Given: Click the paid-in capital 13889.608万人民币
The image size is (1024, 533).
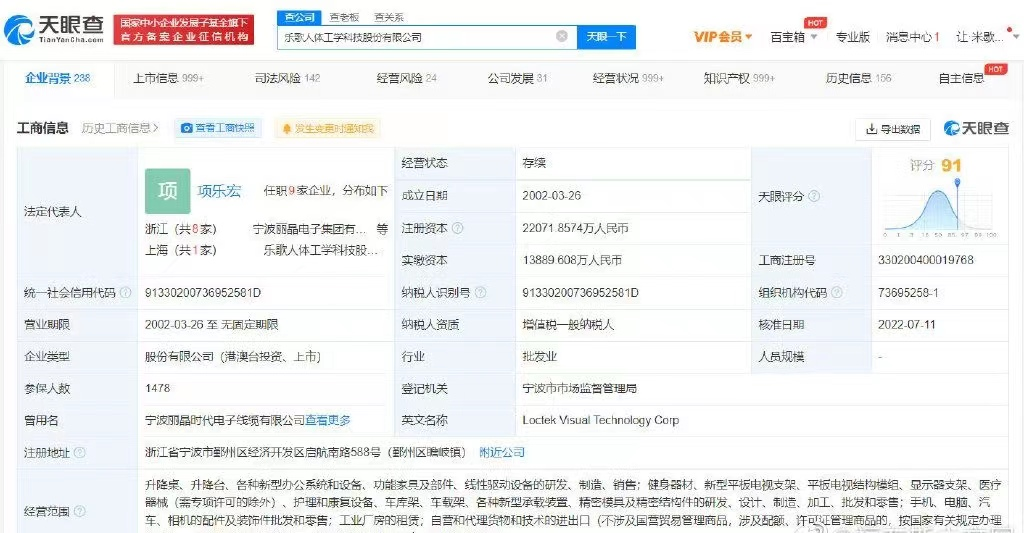Looking at the screenshot, I should (572, 260).
